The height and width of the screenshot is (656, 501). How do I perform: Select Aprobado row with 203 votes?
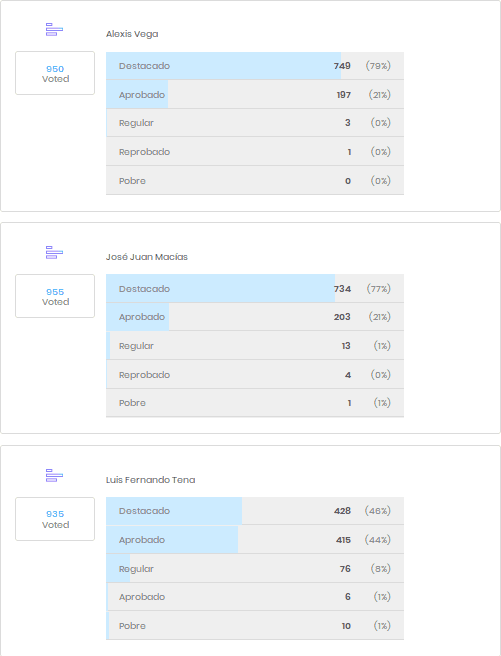pos(255,317)
